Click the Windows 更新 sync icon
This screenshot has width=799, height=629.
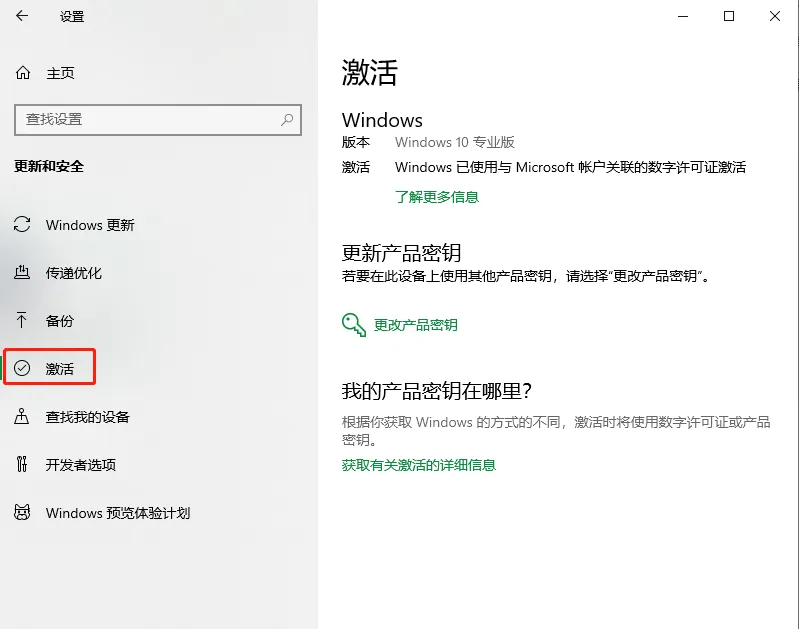coord(22,224)
